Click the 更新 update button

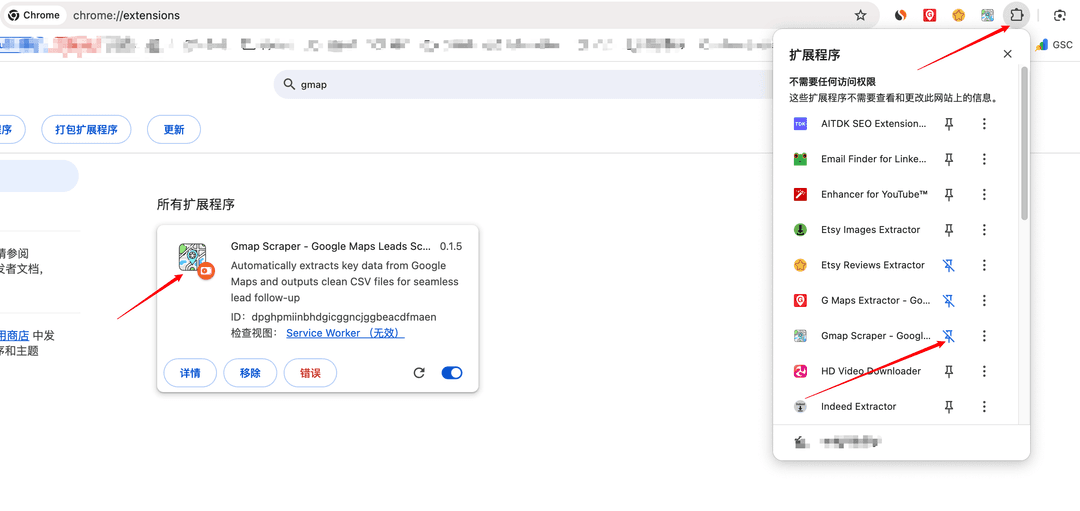(174, 129)
